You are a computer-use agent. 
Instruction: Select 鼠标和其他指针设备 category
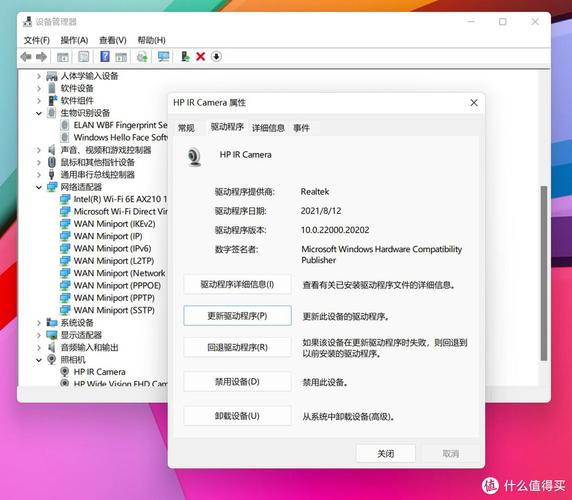(97, 162)
